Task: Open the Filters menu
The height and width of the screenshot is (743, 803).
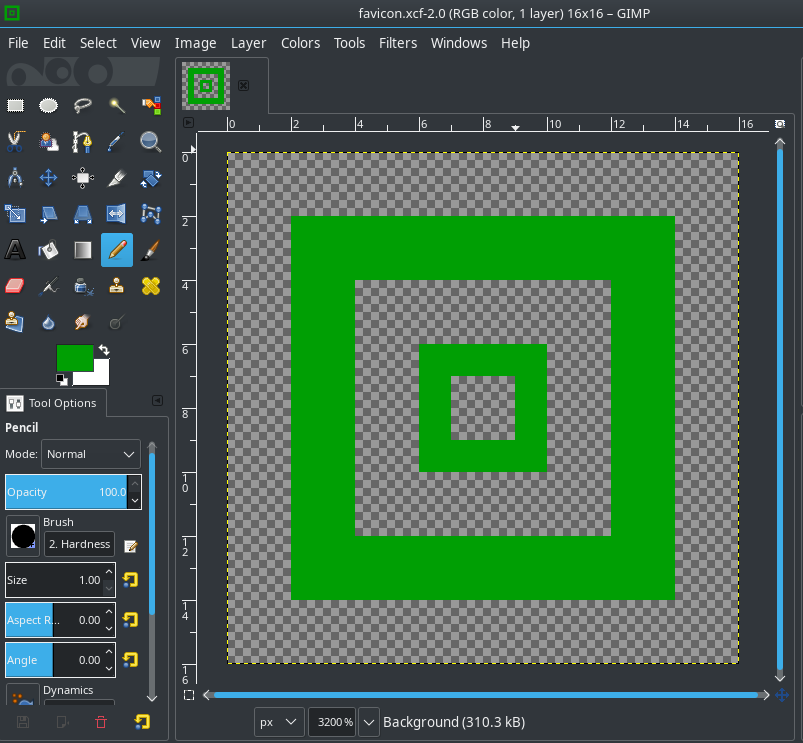Action: [x=398, y=43]
